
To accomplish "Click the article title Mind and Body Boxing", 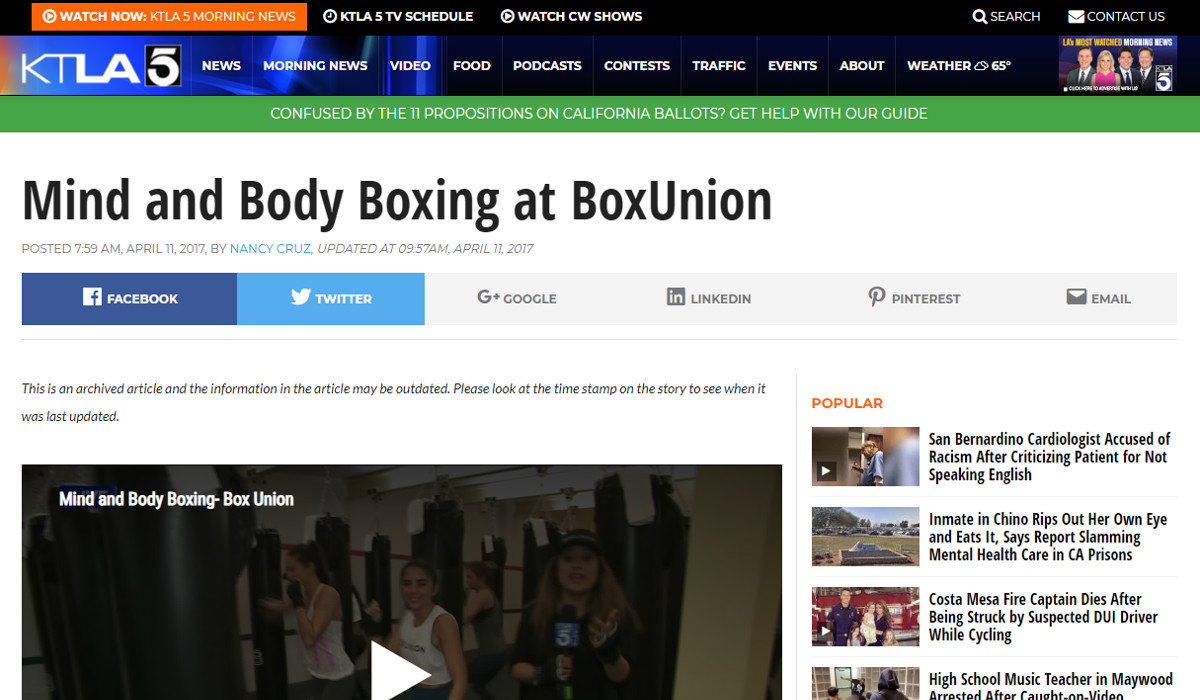I will click(x=397, y=200).
